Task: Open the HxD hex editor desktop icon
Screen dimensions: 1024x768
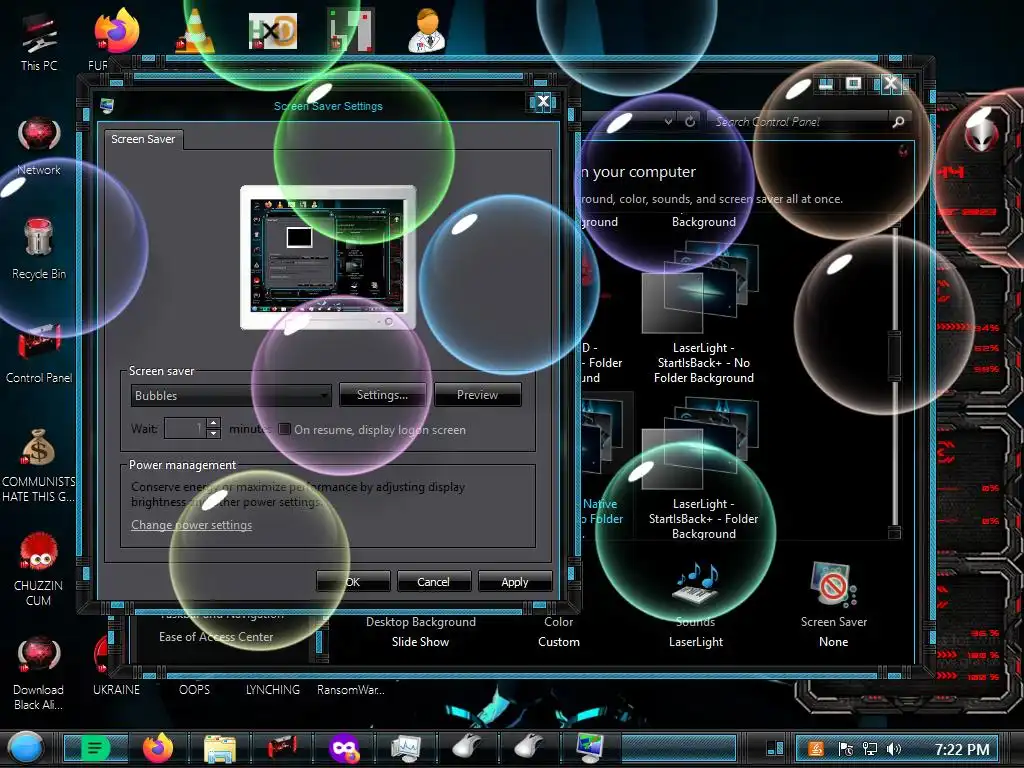Action: coord(273,31)
